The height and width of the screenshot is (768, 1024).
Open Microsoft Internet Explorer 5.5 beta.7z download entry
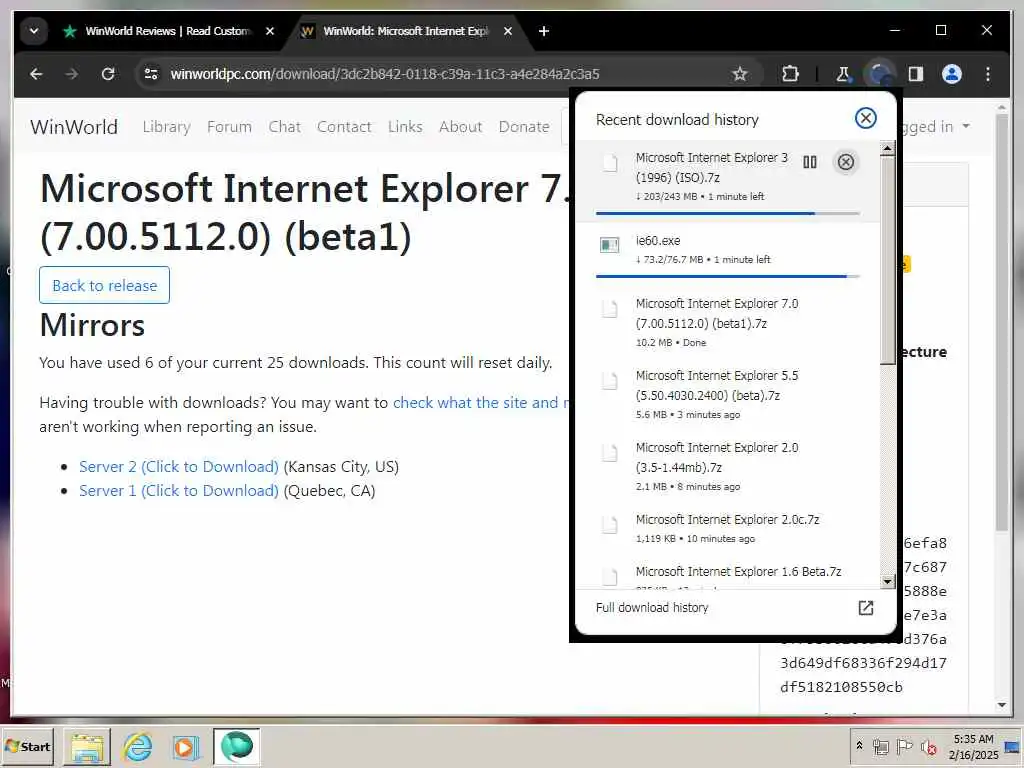(x=728, y=394)
